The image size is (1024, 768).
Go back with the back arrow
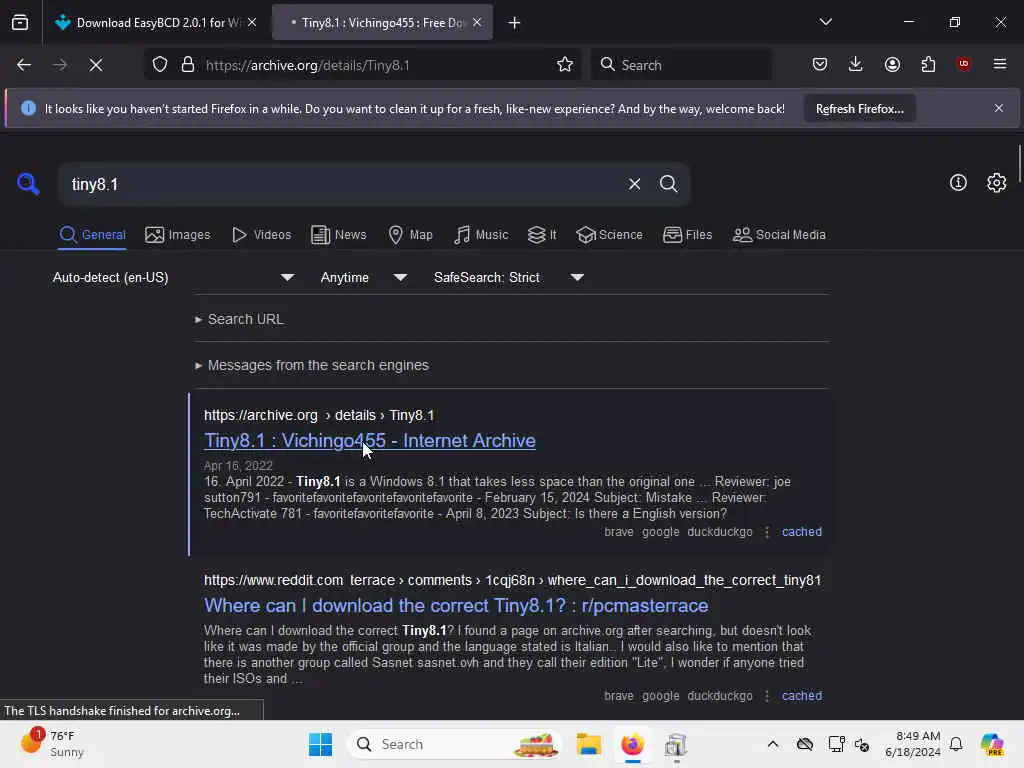24,65
